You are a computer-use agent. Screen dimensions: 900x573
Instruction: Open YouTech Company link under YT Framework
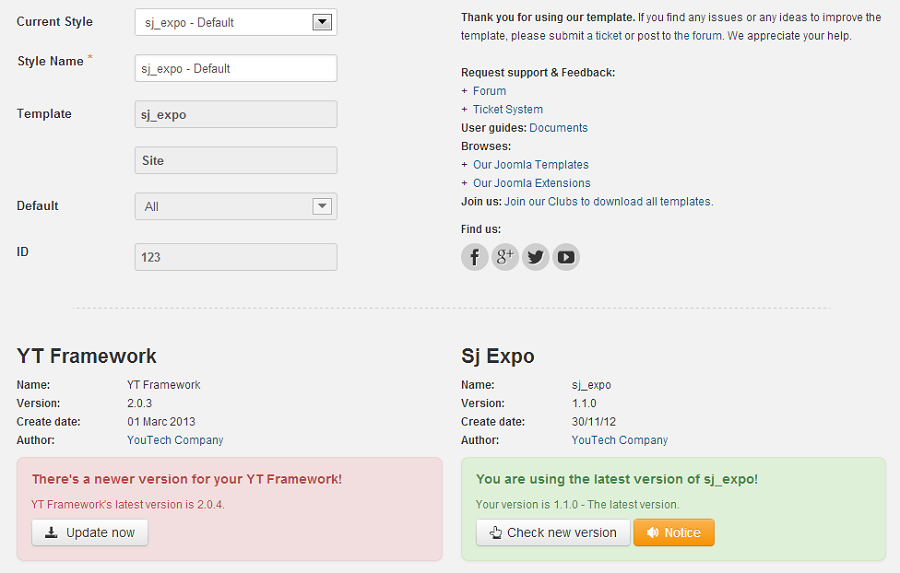click(x=175, y=440)
